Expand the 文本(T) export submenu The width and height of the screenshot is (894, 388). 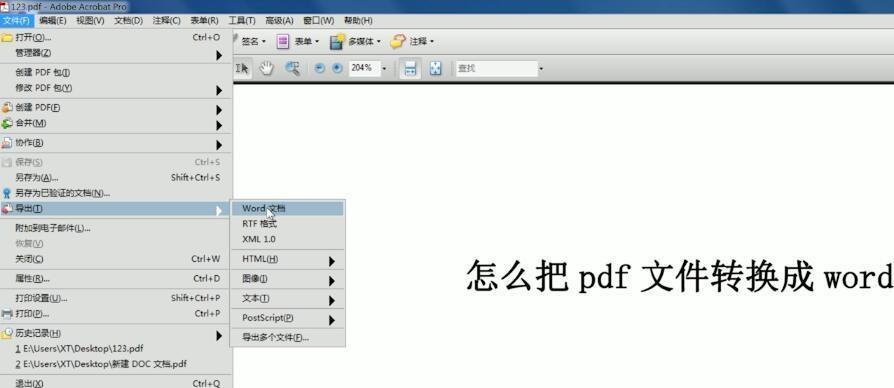pyautogui.click(x=287, y=299)
